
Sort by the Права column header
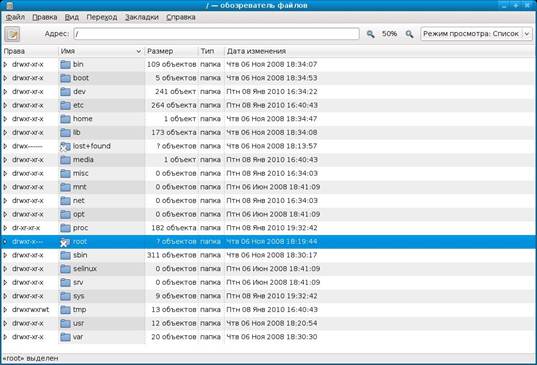30,51
